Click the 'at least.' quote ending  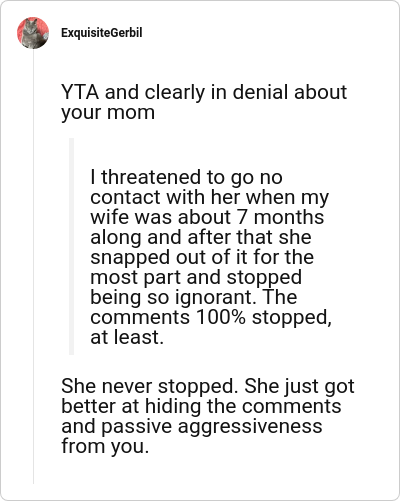127,337
